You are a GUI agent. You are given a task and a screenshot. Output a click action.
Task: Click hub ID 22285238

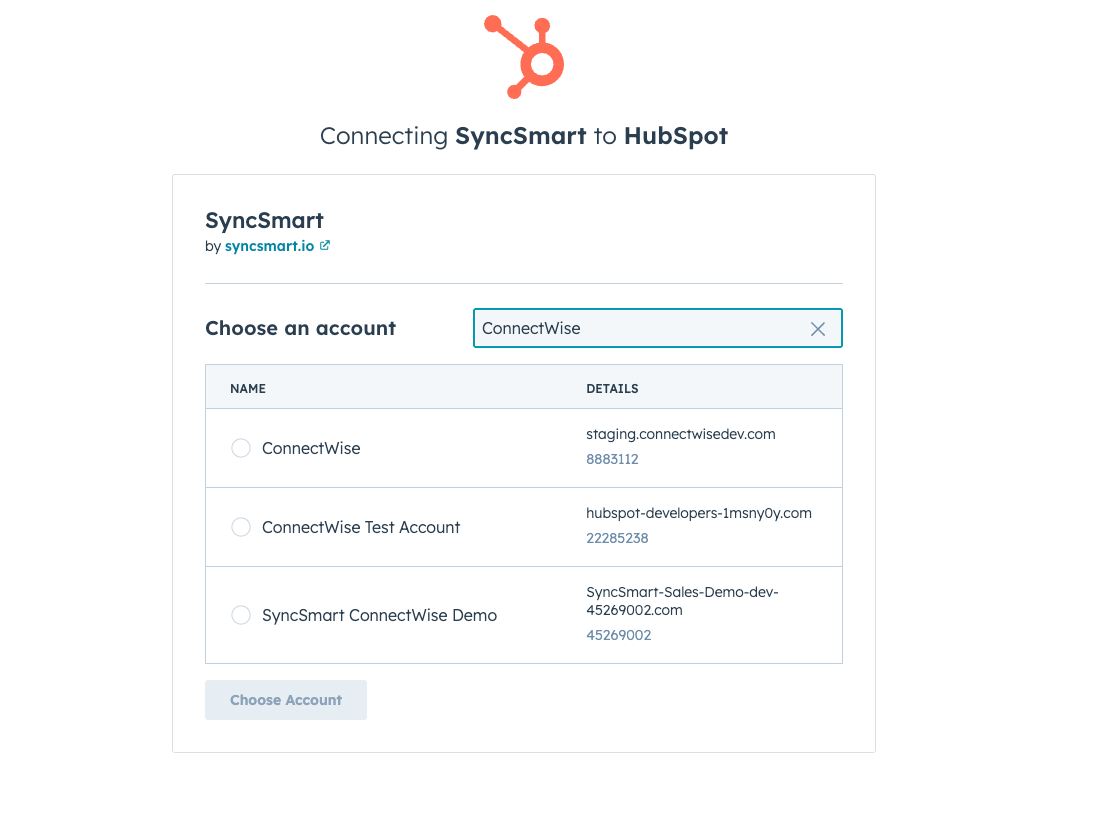(x=617, y=538)
